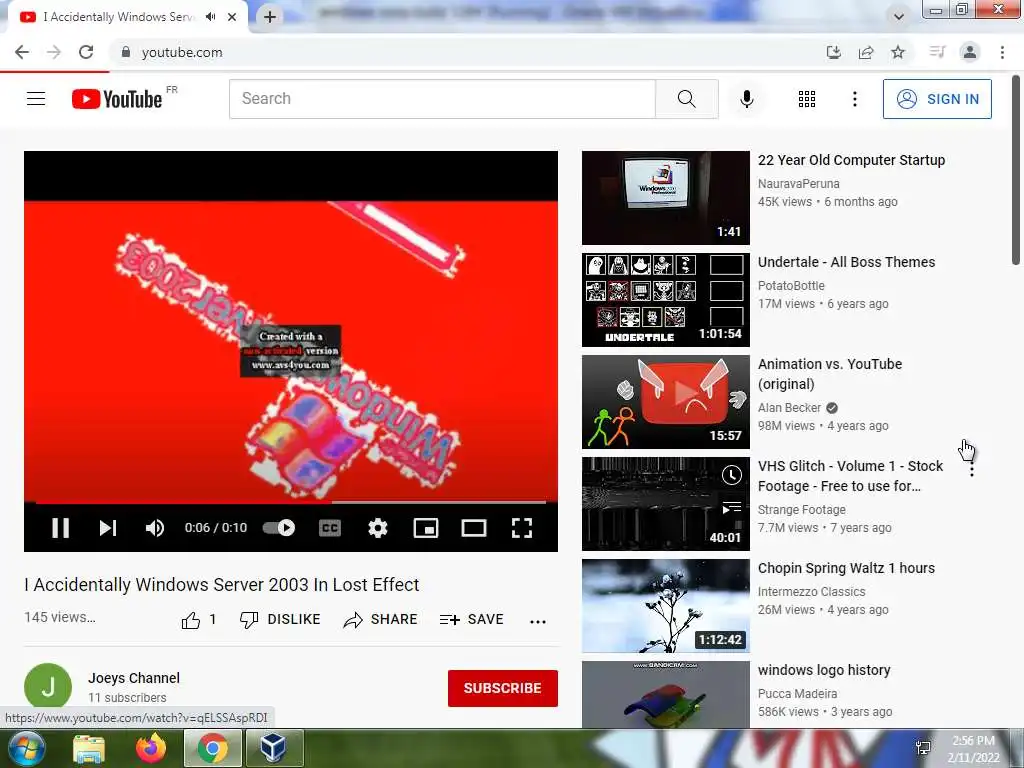Click the SHARE button
This screenshot has width=1024, height=768.
point(380,620)
